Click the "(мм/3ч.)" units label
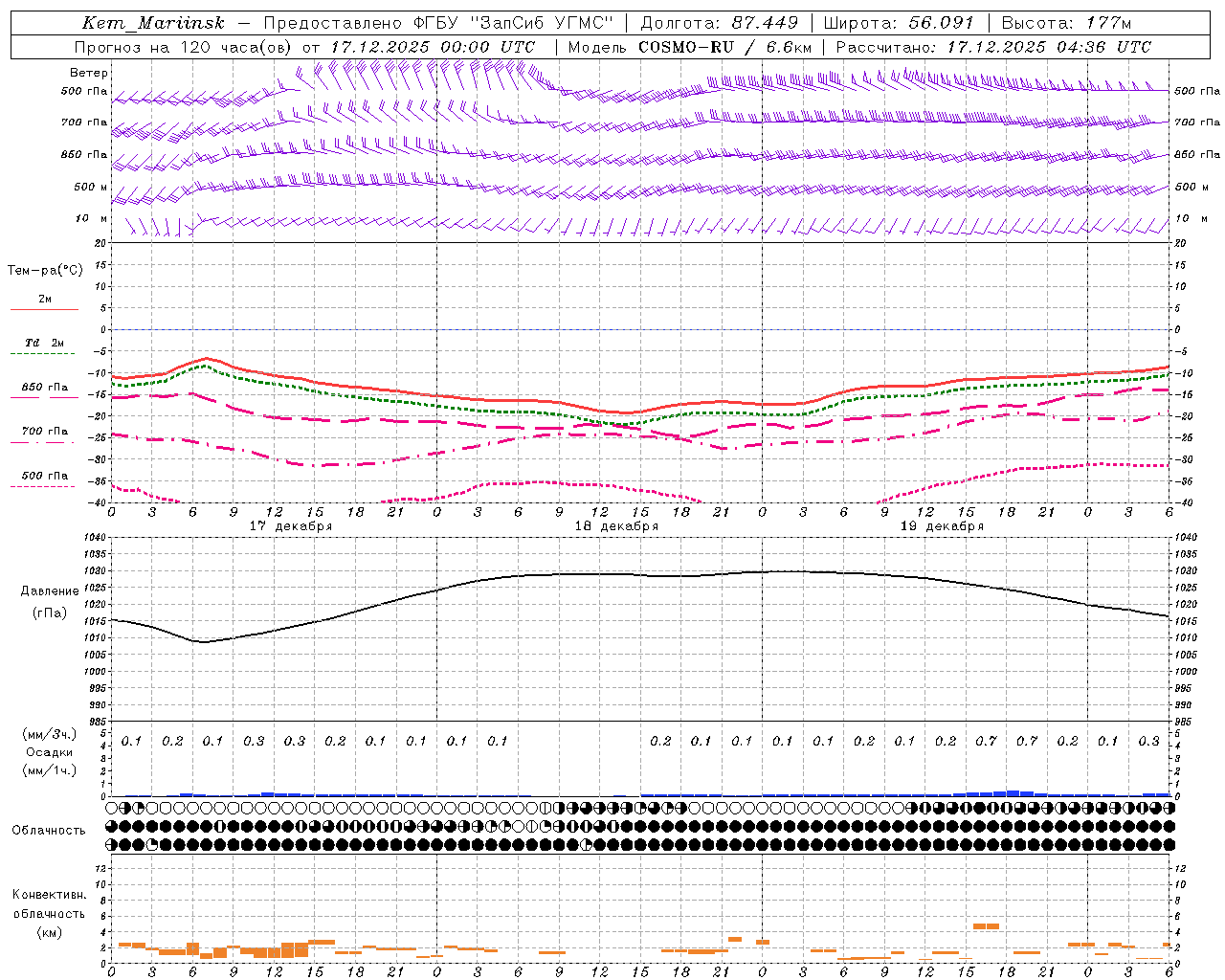This screenshot has width=1225, height=980. click(50, 734)
